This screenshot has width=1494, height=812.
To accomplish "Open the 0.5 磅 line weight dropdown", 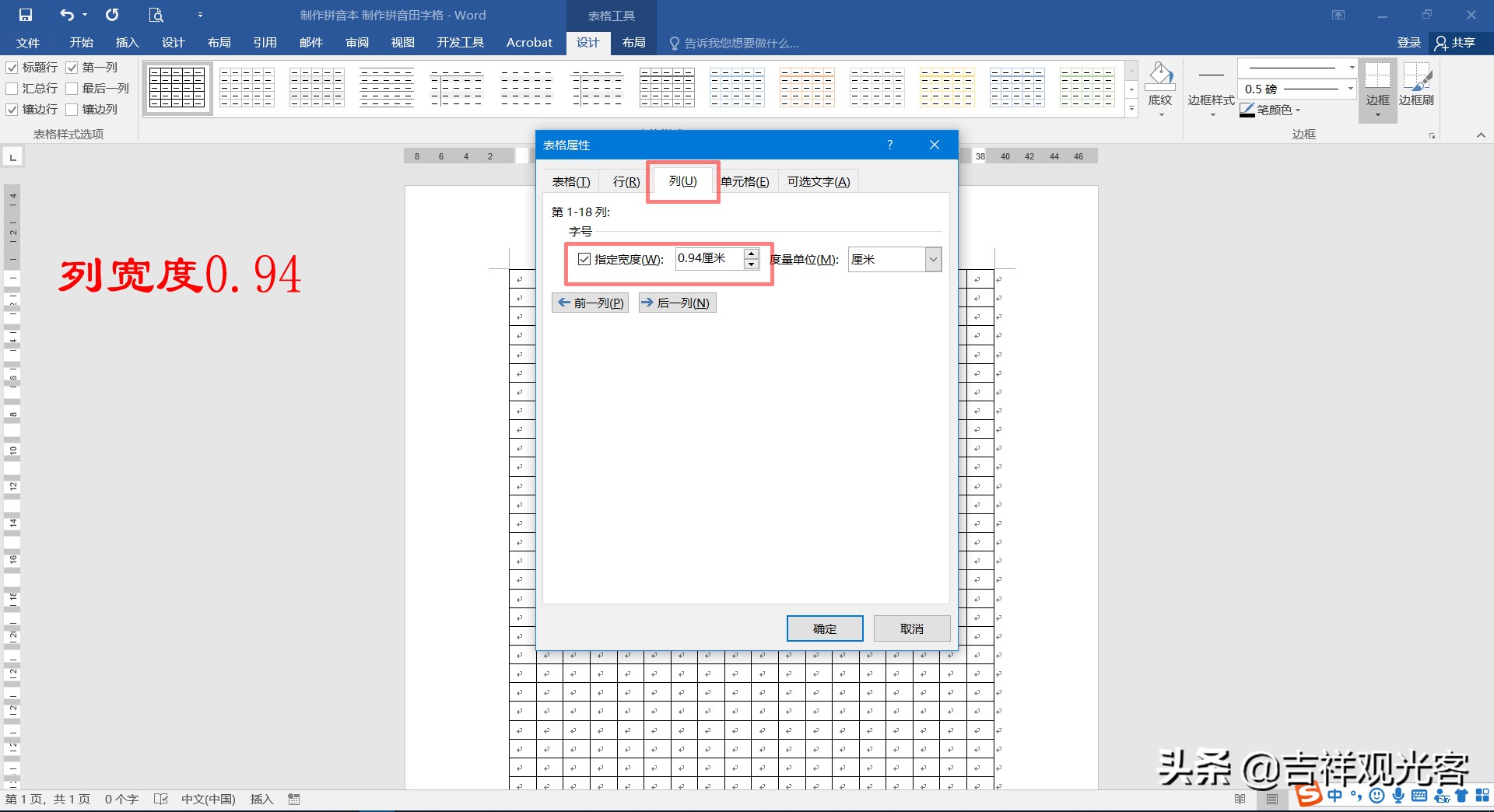I will [x=1351, y=89].
